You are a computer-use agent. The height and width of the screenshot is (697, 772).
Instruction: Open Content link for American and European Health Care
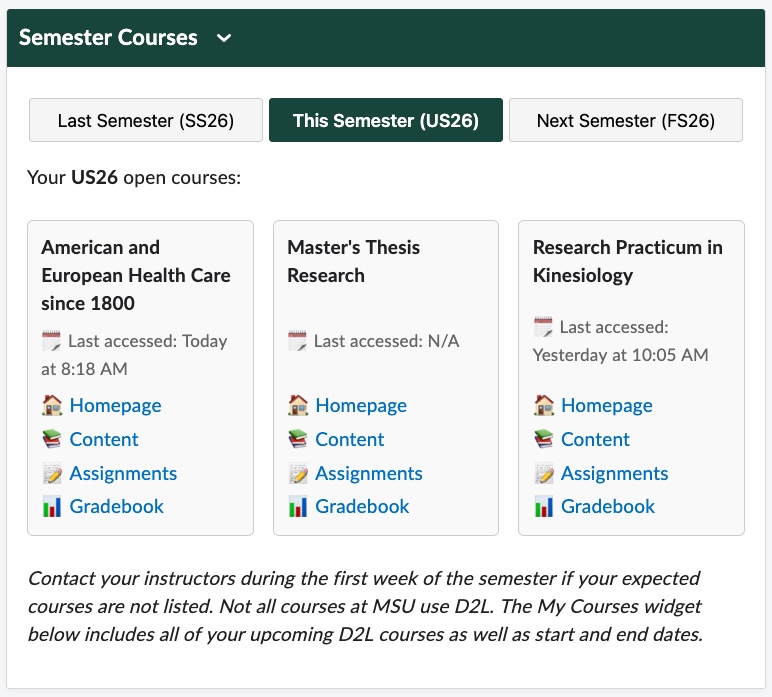pyautogui.click(x=104, y=439)
